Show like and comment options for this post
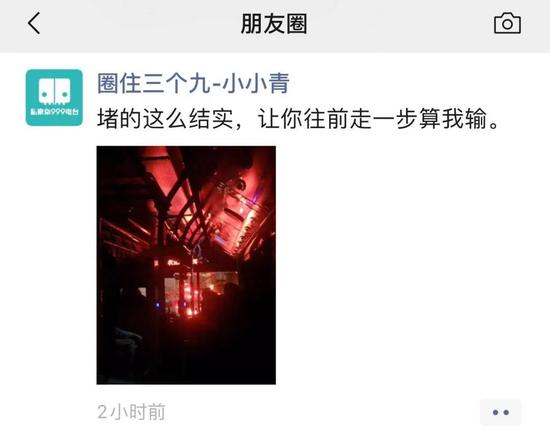The width and height of the screenshot is (550, 439). [x=501, y=412]
